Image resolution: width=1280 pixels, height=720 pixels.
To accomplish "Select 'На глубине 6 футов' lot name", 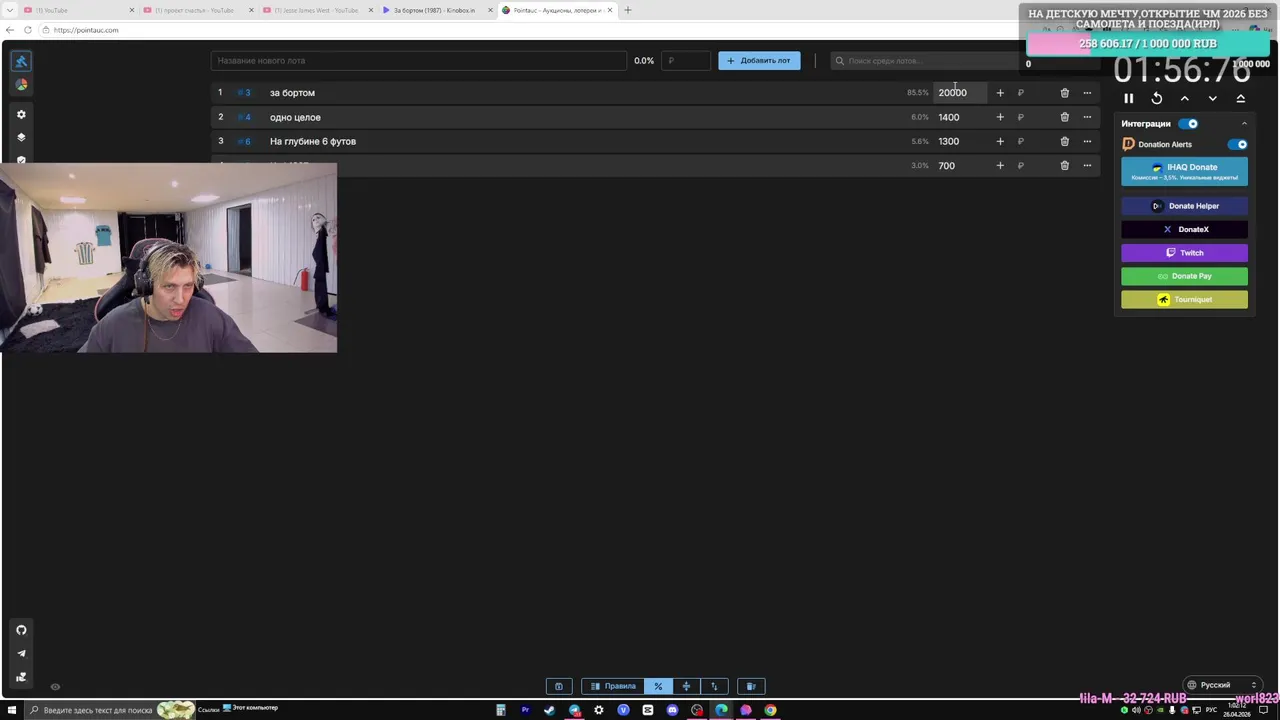I will [313, 141].
